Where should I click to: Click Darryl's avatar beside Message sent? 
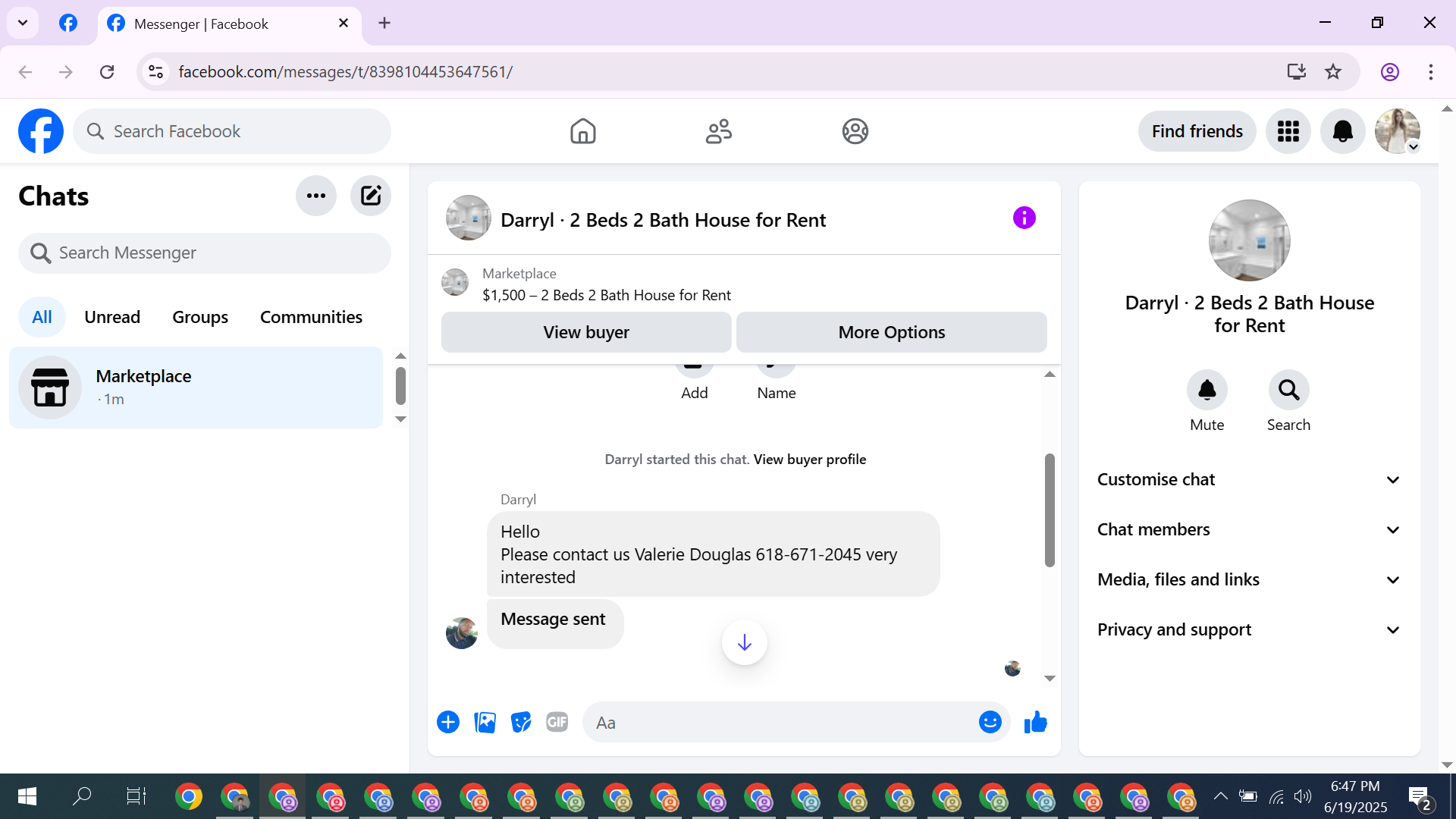click(x=462, y=632)
